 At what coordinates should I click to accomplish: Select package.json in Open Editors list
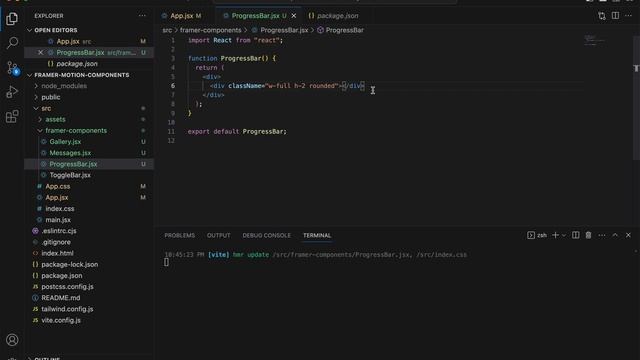tap(77, 64)
